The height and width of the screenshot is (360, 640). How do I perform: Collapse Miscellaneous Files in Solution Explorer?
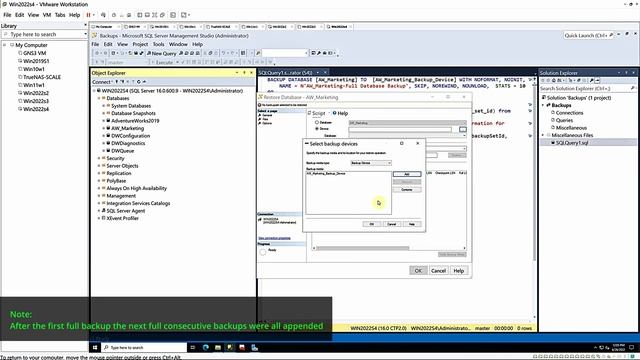tap(543, 135)
